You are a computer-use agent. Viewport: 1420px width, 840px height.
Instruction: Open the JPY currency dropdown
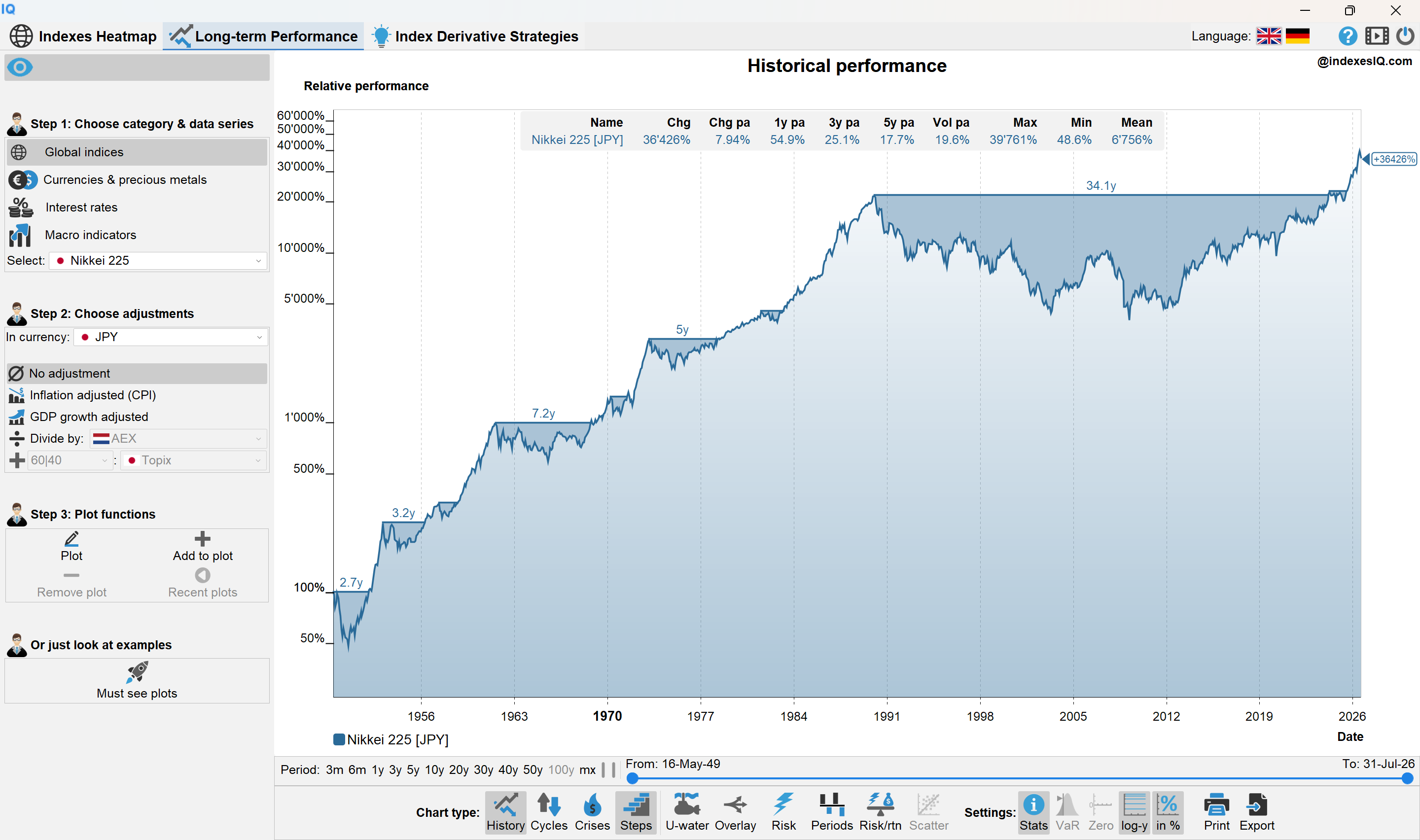point(171,337)
